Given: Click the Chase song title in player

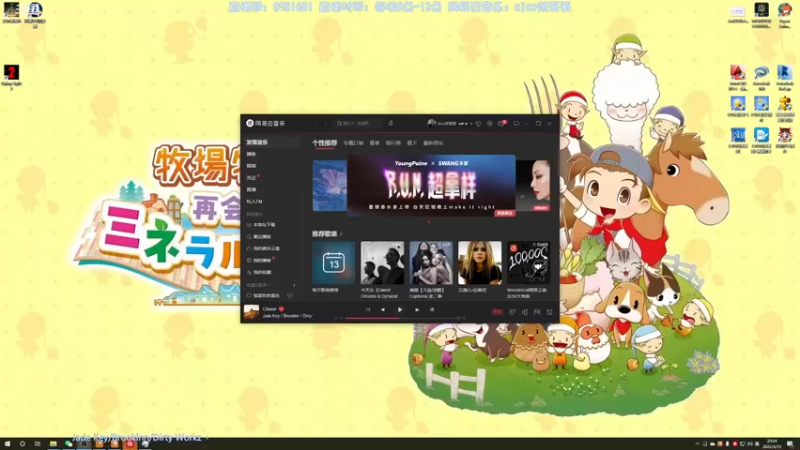Looking at the screenshot, I should [269, 309].
